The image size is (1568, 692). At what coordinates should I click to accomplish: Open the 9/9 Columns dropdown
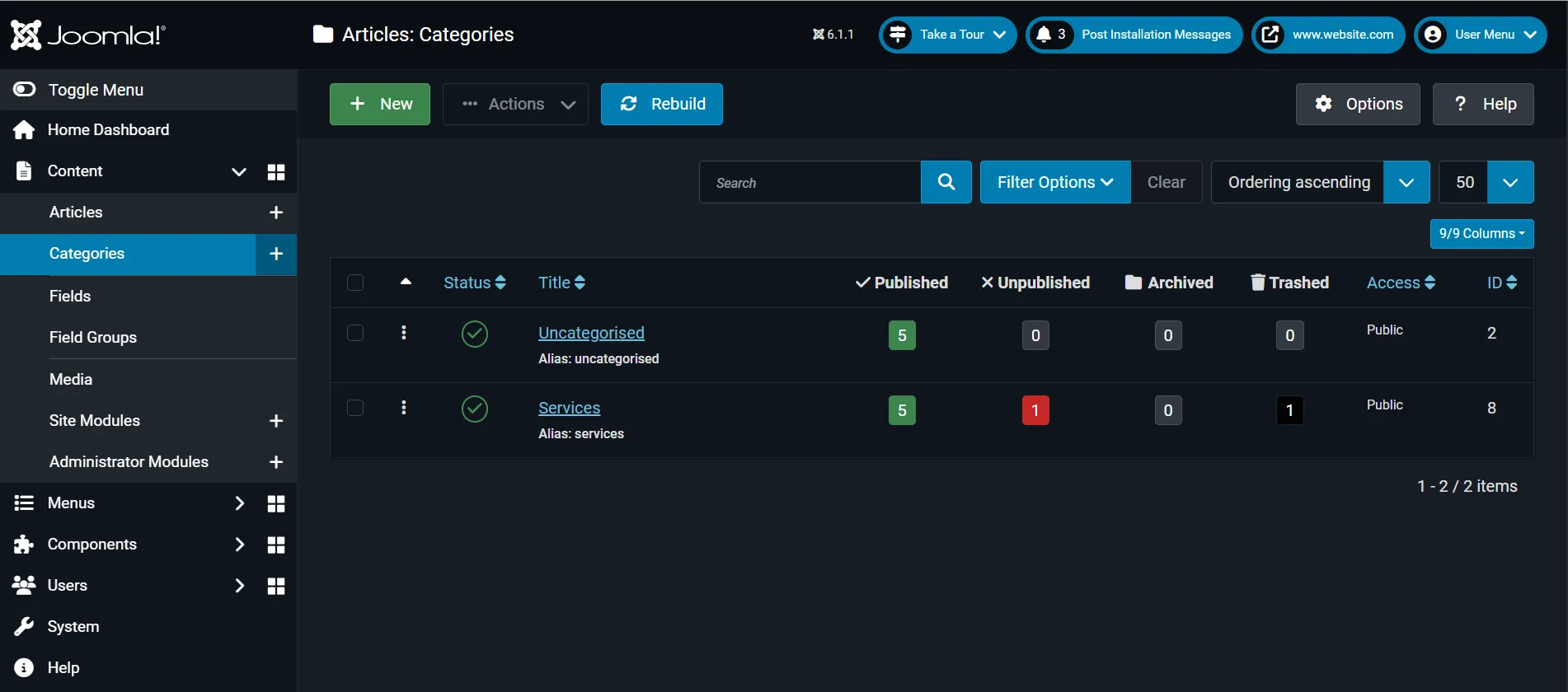point(1482,233)
